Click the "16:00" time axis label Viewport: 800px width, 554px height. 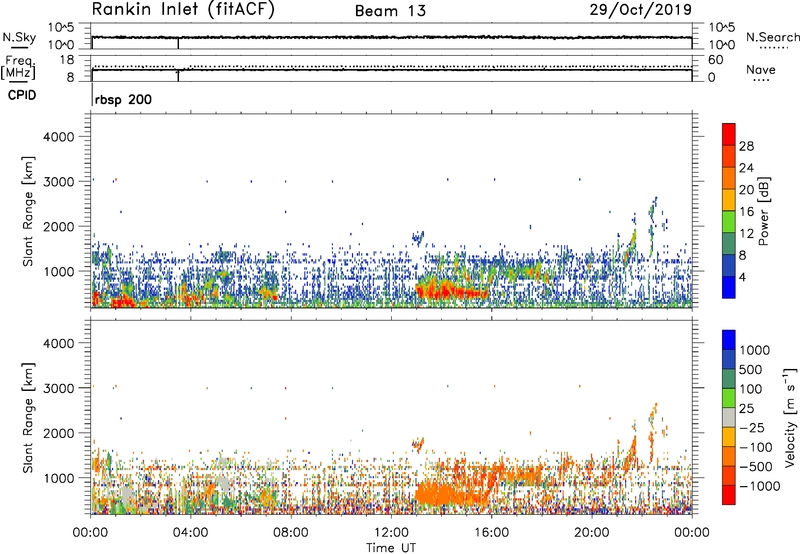[x=491, y=533]
